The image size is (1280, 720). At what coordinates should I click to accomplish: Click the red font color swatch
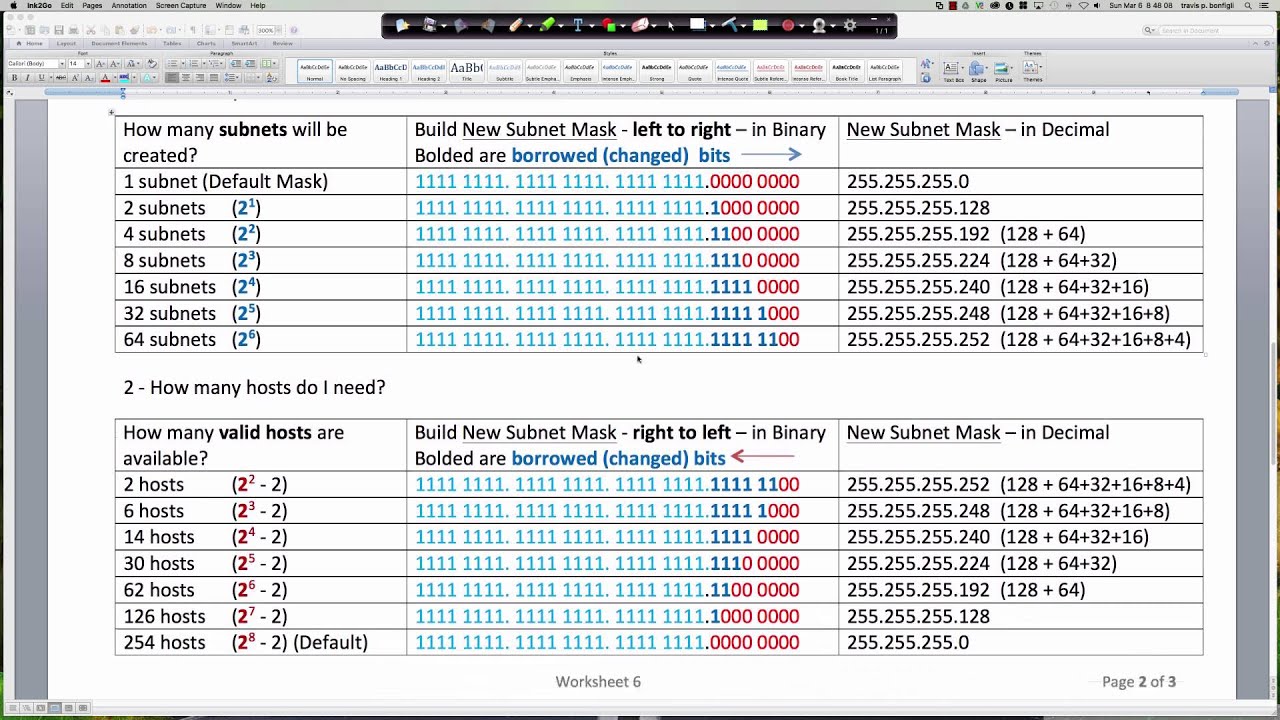pyautogui.click(x=105, y=77)
